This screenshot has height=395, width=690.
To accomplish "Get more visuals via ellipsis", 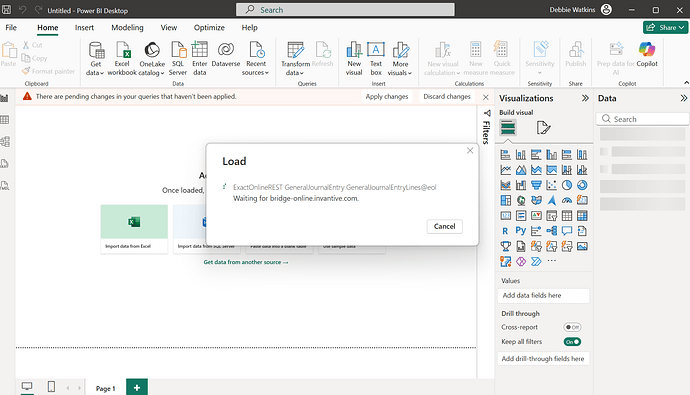I will 551,261.
